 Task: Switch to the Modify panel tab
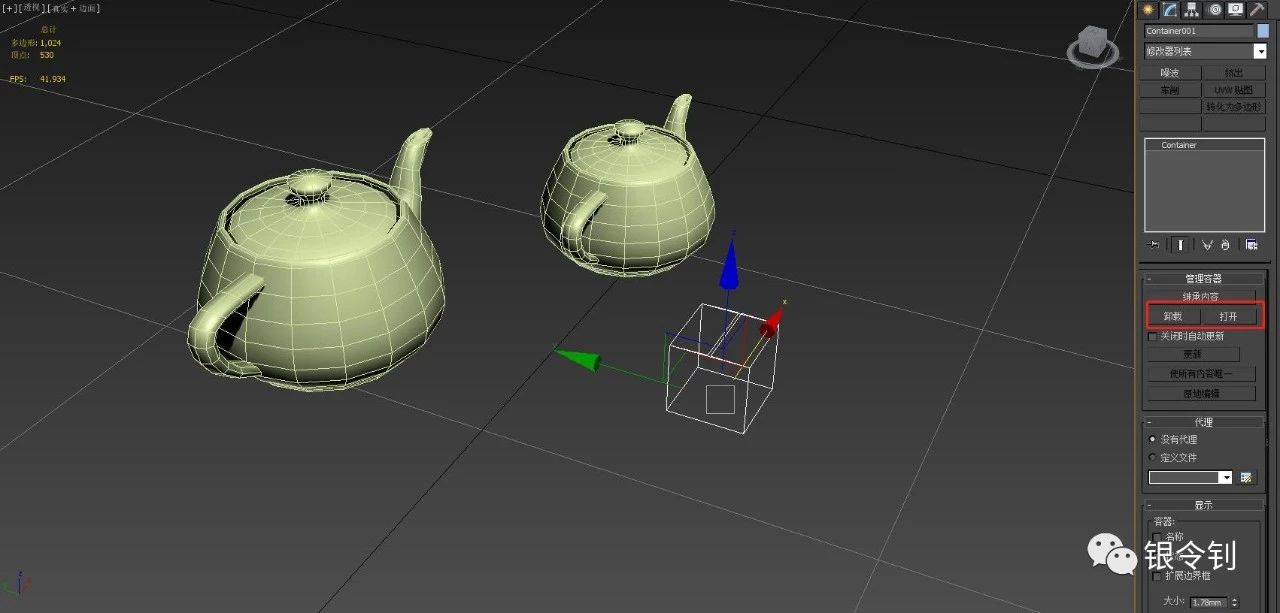click(1170, 9)
